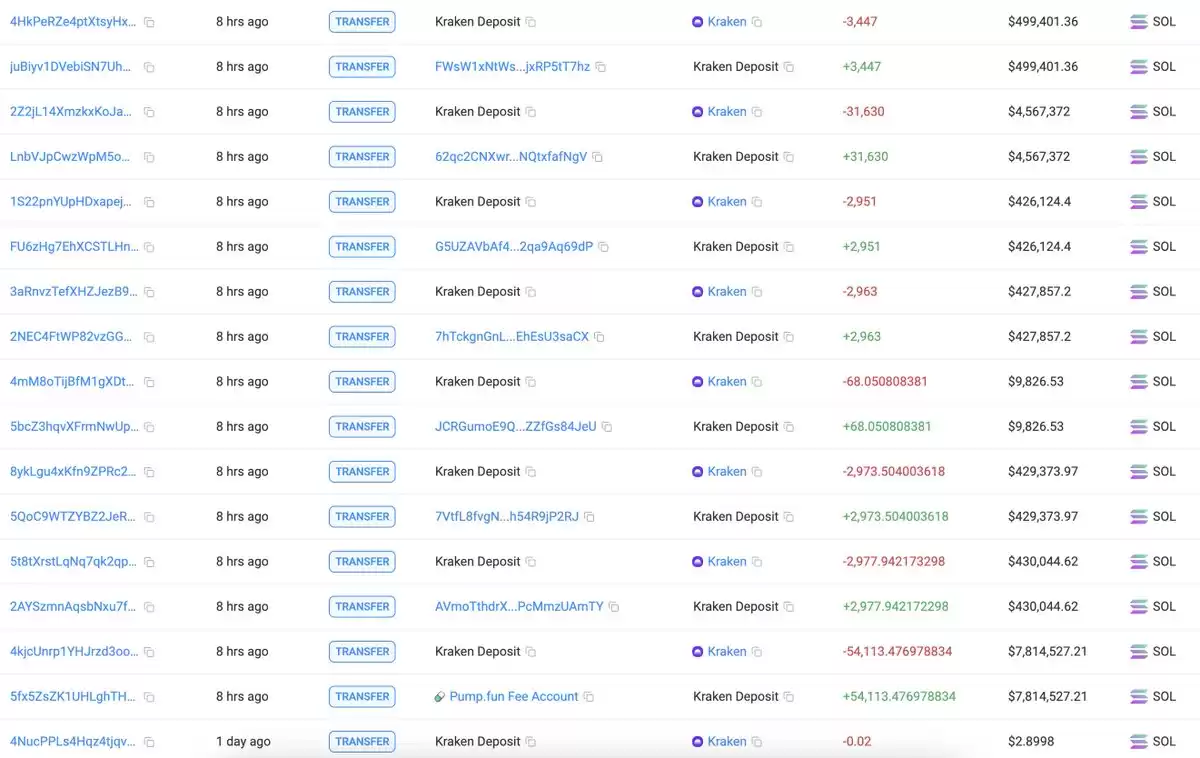Click Kraken logo in the -31,630 row
The image size is (1200, 758).
pos(698,112)
